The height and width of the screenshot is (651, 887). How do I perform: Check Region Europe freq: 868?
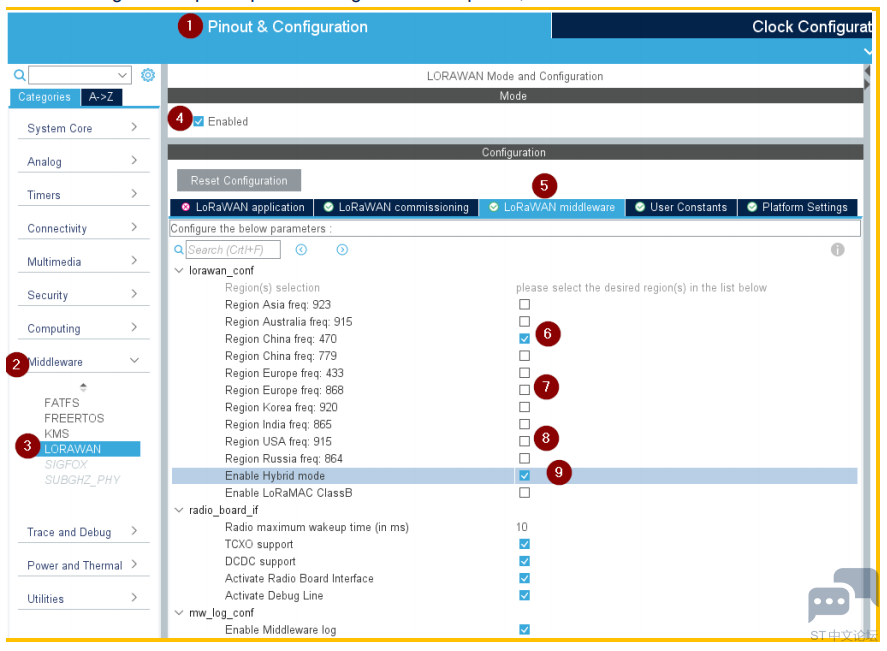click(524, 390)
